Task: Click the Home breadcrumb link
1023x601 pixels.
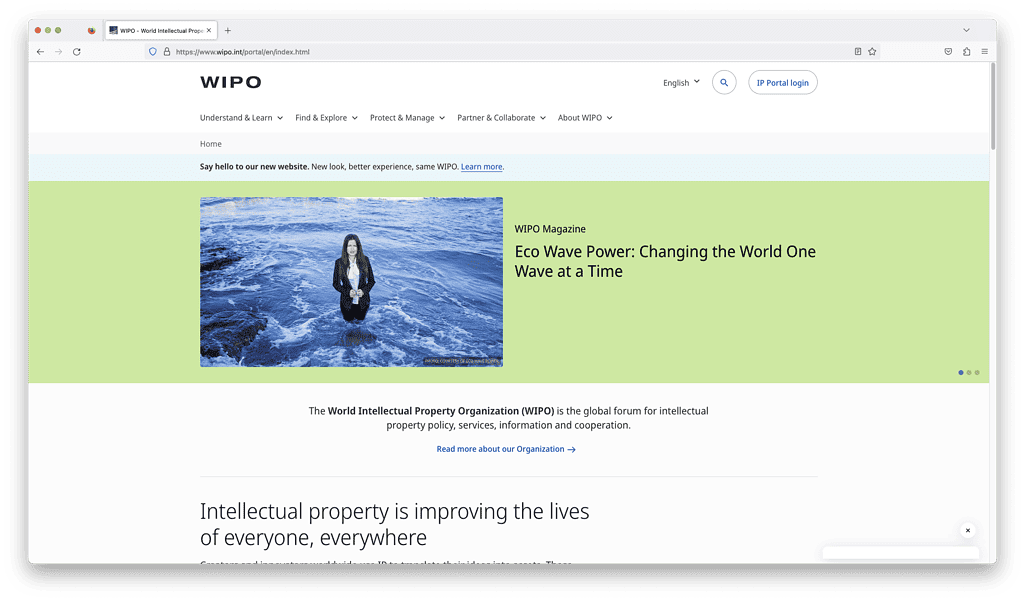Action: point(211,144)
